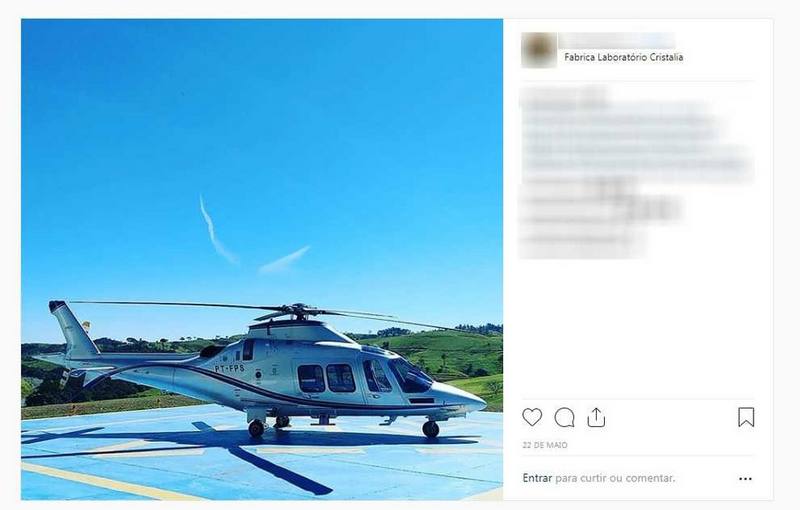Open location Fabrica Laboratório Cristalia
The image size is (800, 510).
click(x=623, y=57)
